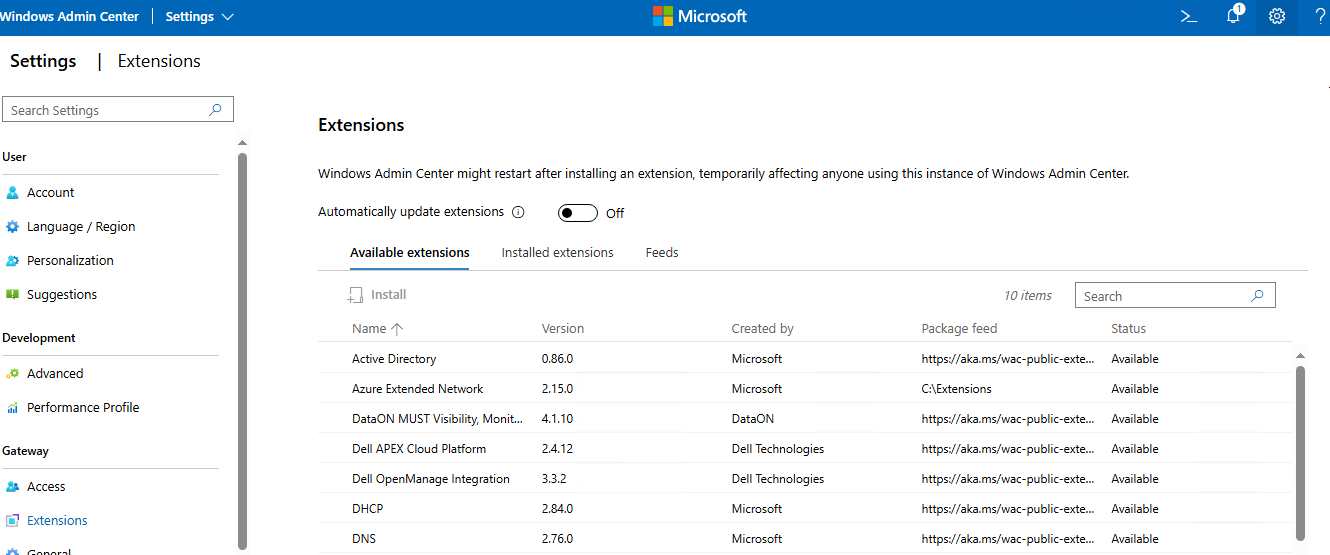The width and height of the screenshot is (1330, 555).
Task: Click the Personalization icon
Action: [13, 261]
